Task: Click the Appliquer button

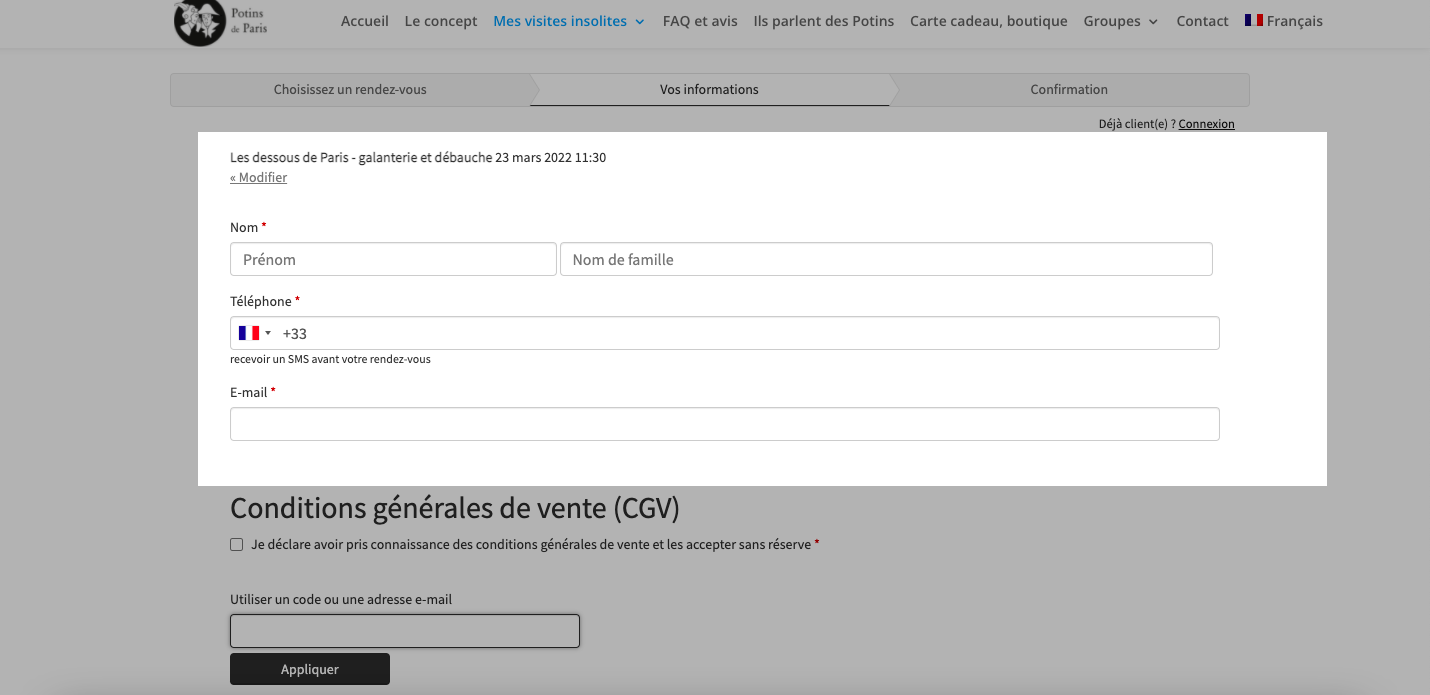Action: click(x=310, y=669)
